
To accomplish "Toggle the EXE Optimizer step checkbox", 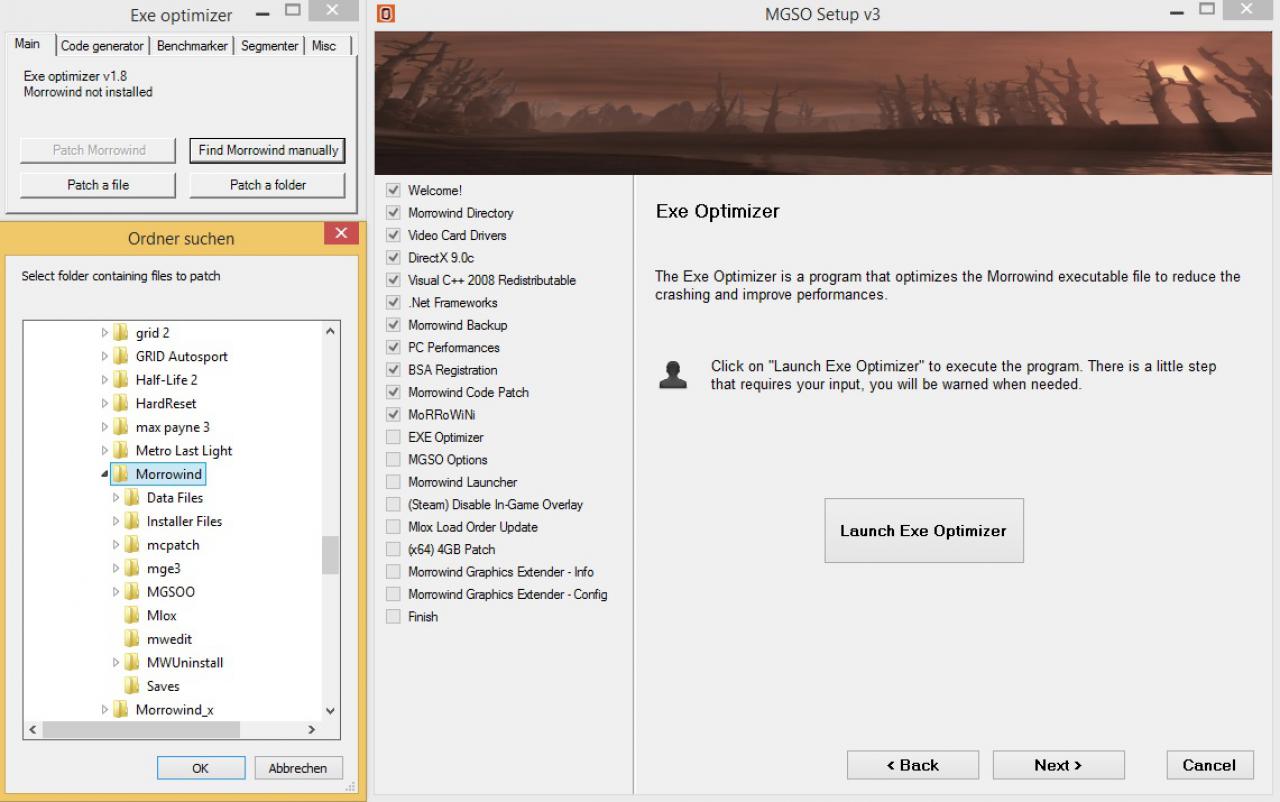I will pyautogui.click(x=393, y=437).
